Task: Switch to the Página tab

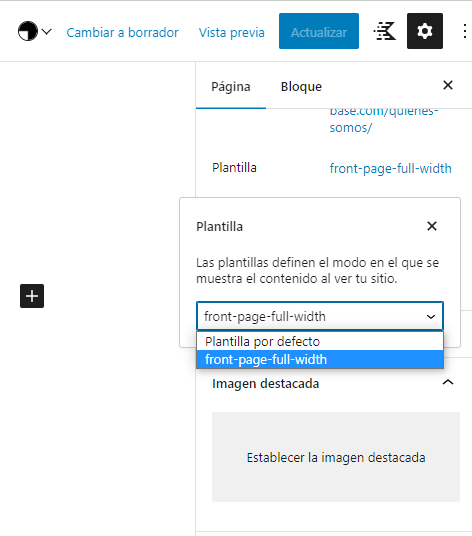Action: click(x=231, y=87)
